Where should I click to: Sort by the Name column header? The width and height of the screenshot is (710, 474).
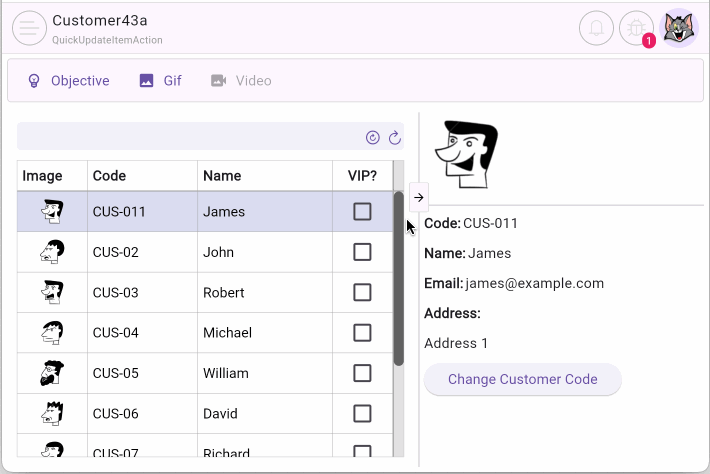point(222,176)
